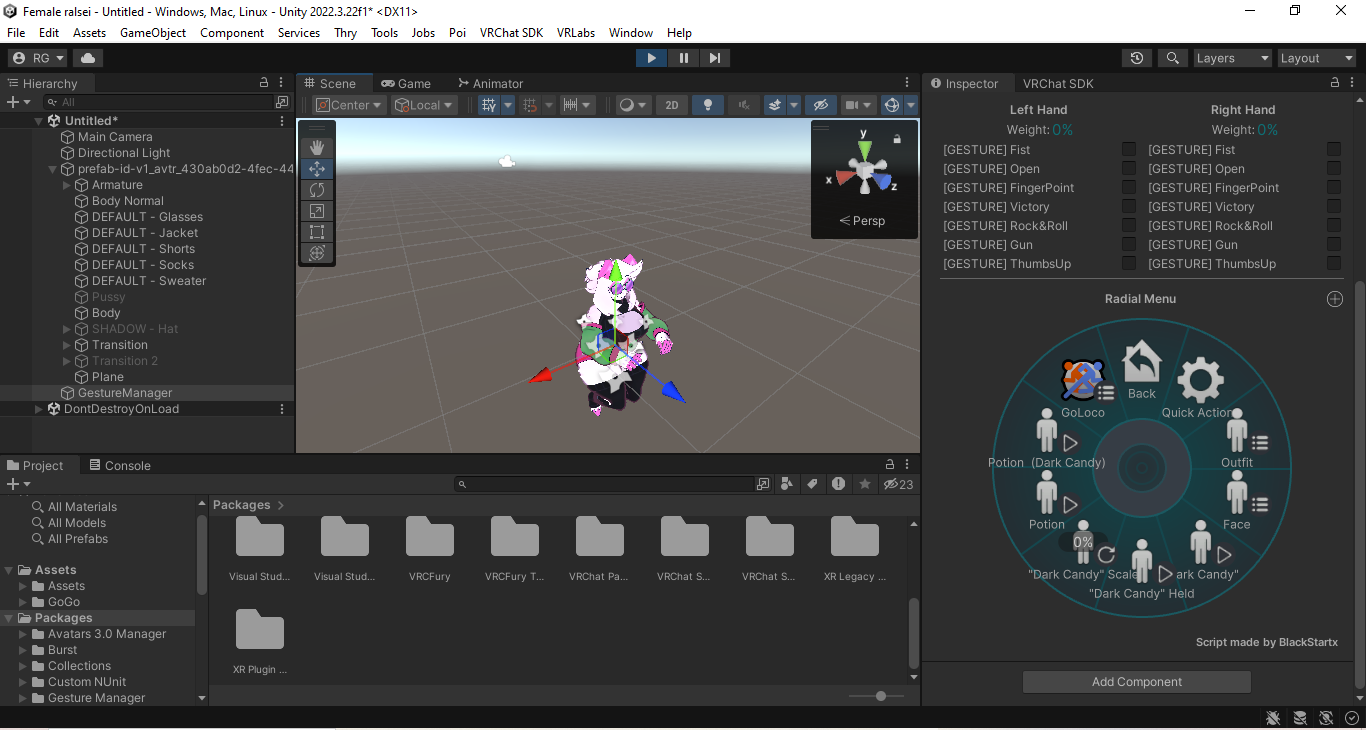The width and height of the screenshot is (1366, 730).
Task: Open the Layers dropdown
Action: tap(1233, 58)
